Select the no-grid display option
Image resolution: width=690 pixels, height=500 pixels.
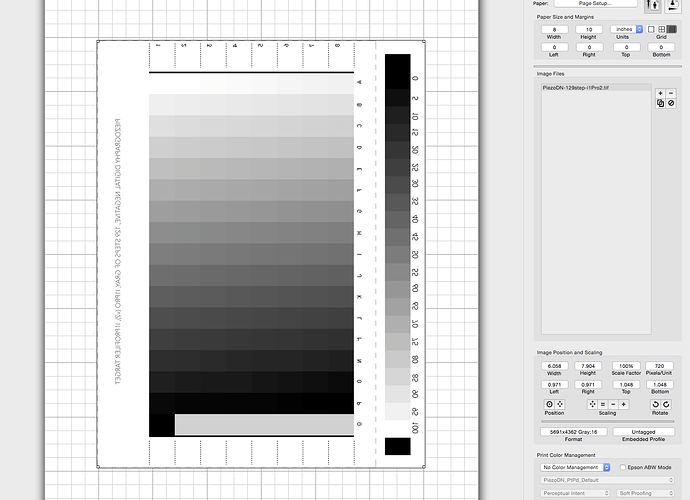point(650,29)
